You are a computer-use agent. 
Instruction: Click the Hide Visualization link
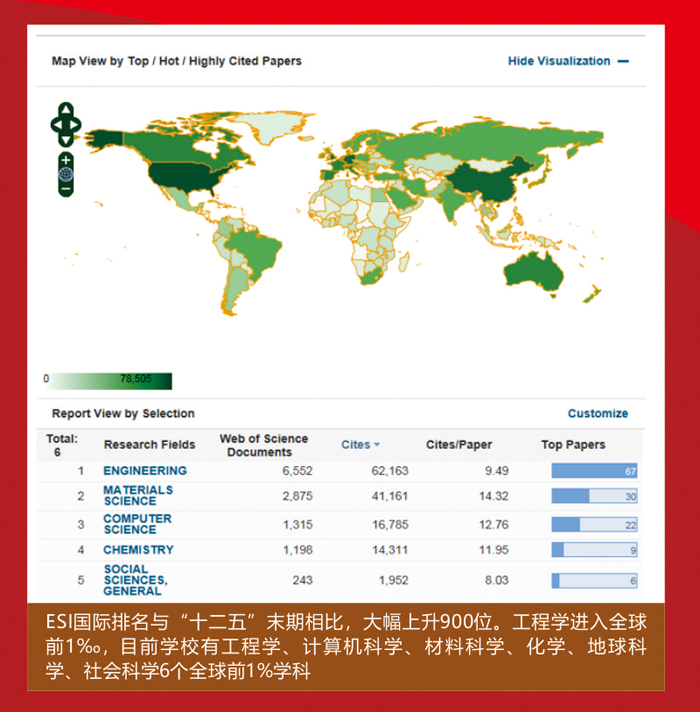(x=559, y=61)
